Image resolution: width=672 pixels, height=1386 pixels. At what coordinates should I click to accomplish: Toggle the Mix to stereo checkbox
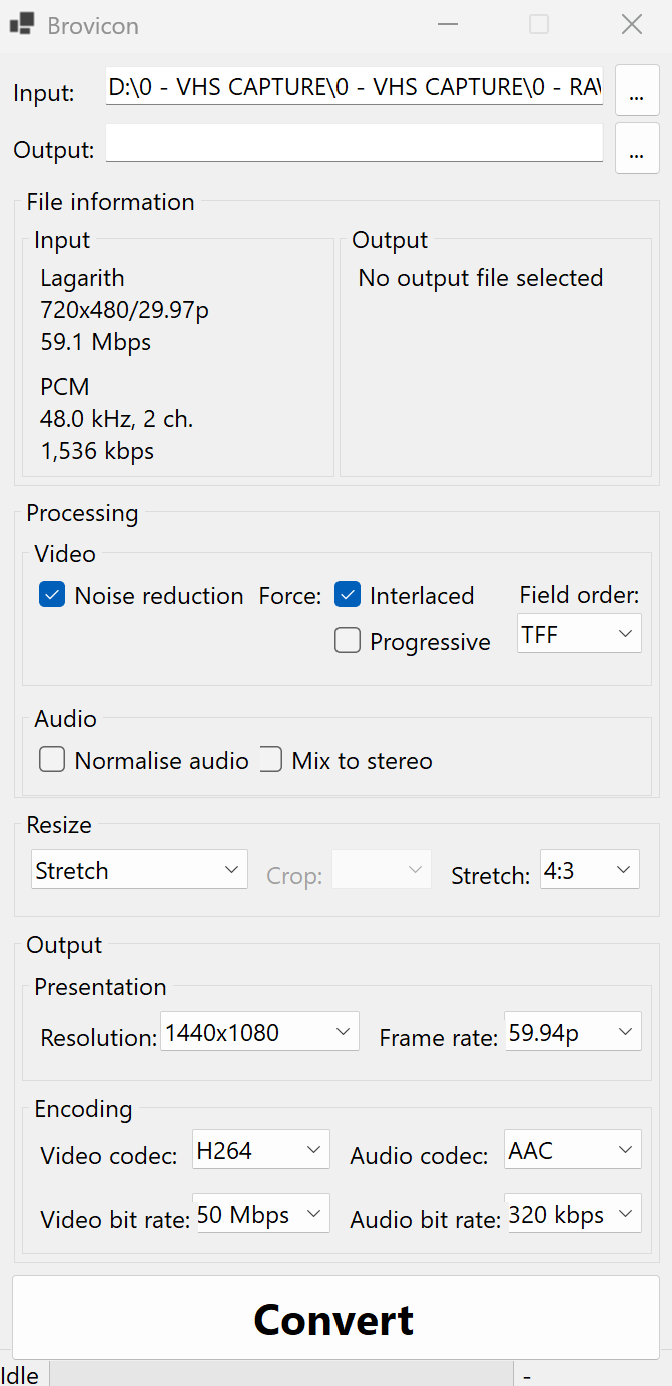(x=270, y=761)
